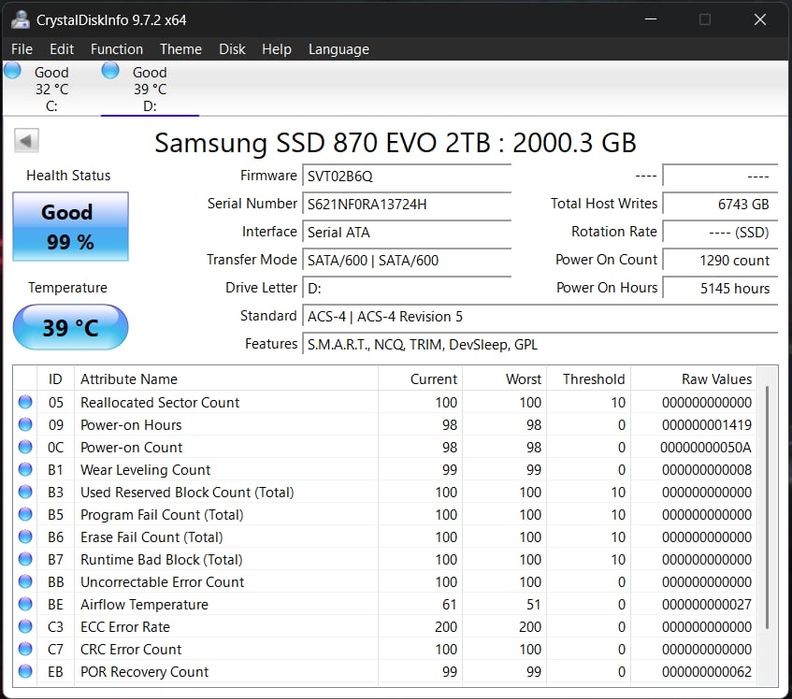Open the Disk menu
Viewport: 792px width, 699px height.
(232, 49)
